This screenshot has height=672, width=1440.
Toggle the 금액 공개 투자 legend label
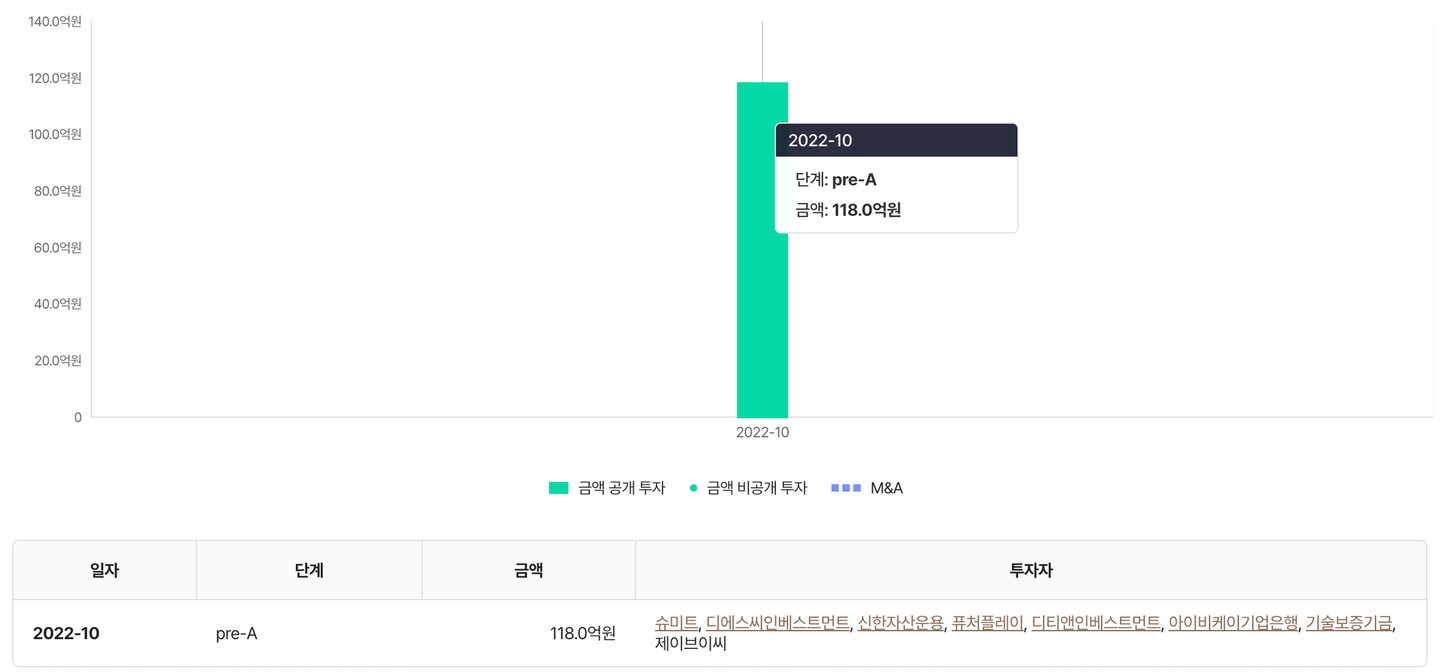pyautogui.click(x=621, y=488)
